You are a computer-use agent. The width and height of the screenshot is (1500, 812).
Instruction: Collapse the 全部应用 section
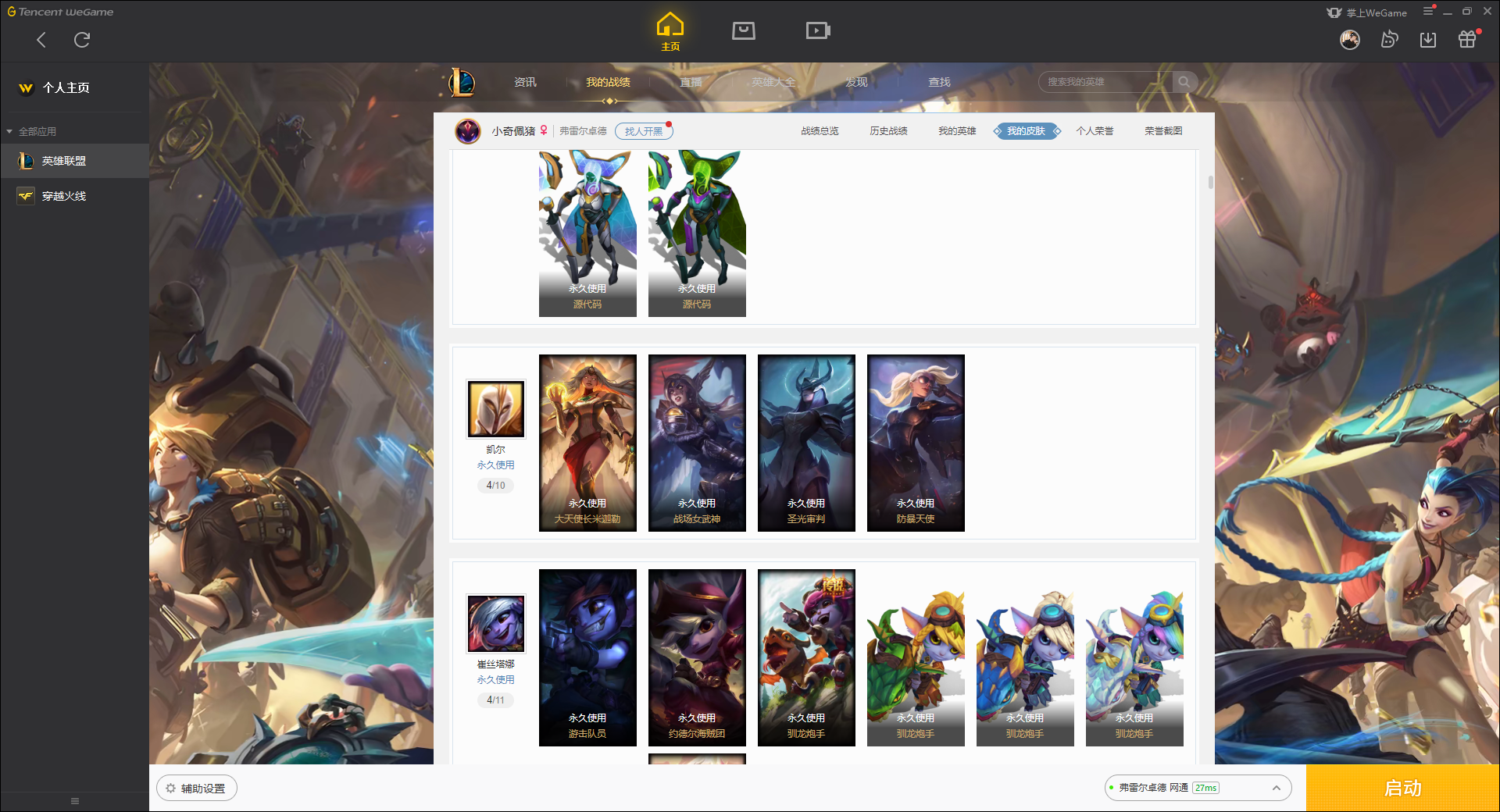point(31,131)
